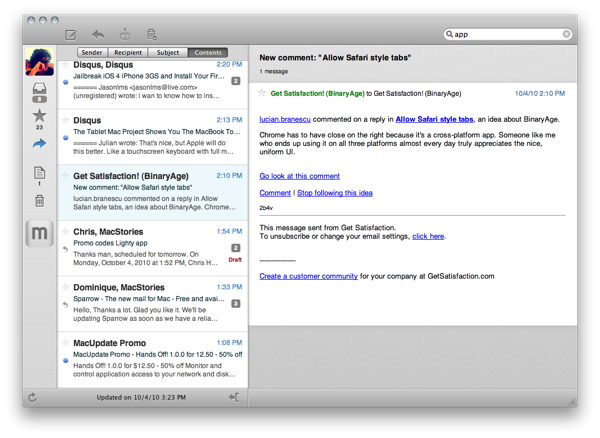Image resolution: width=600 pixels, height=438 pixels.
Task: Star the MacUpdate Promo message
Action: coord(65,342)
